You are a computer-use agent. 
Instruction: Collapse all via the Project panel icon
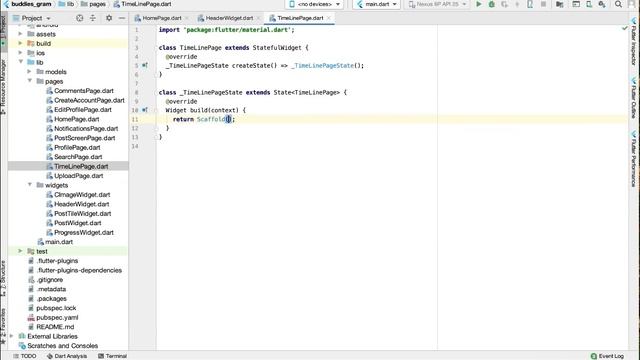pyautogui.click(x=93, y=18)
